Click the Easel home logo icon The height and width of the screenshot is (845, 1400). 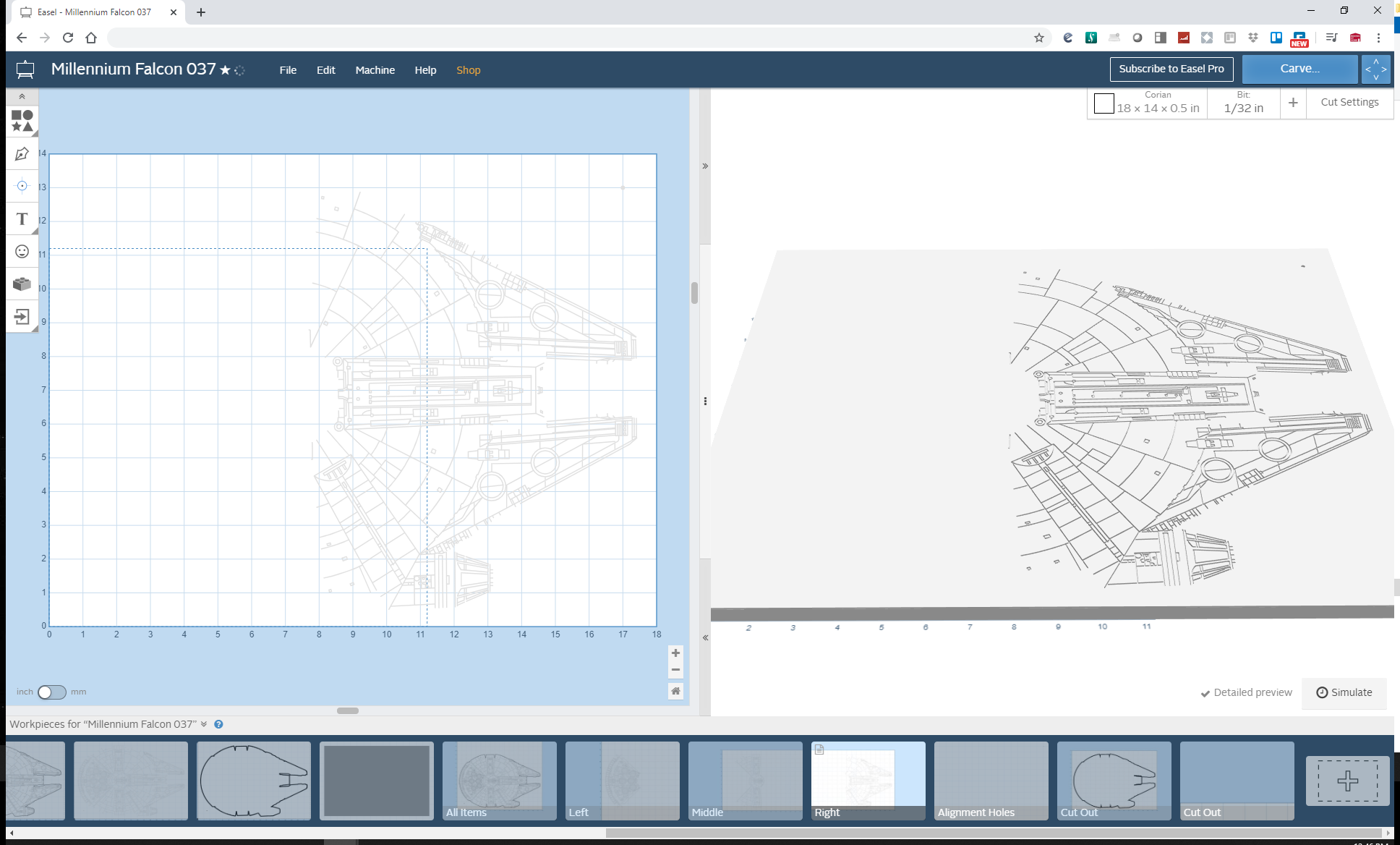25,69
